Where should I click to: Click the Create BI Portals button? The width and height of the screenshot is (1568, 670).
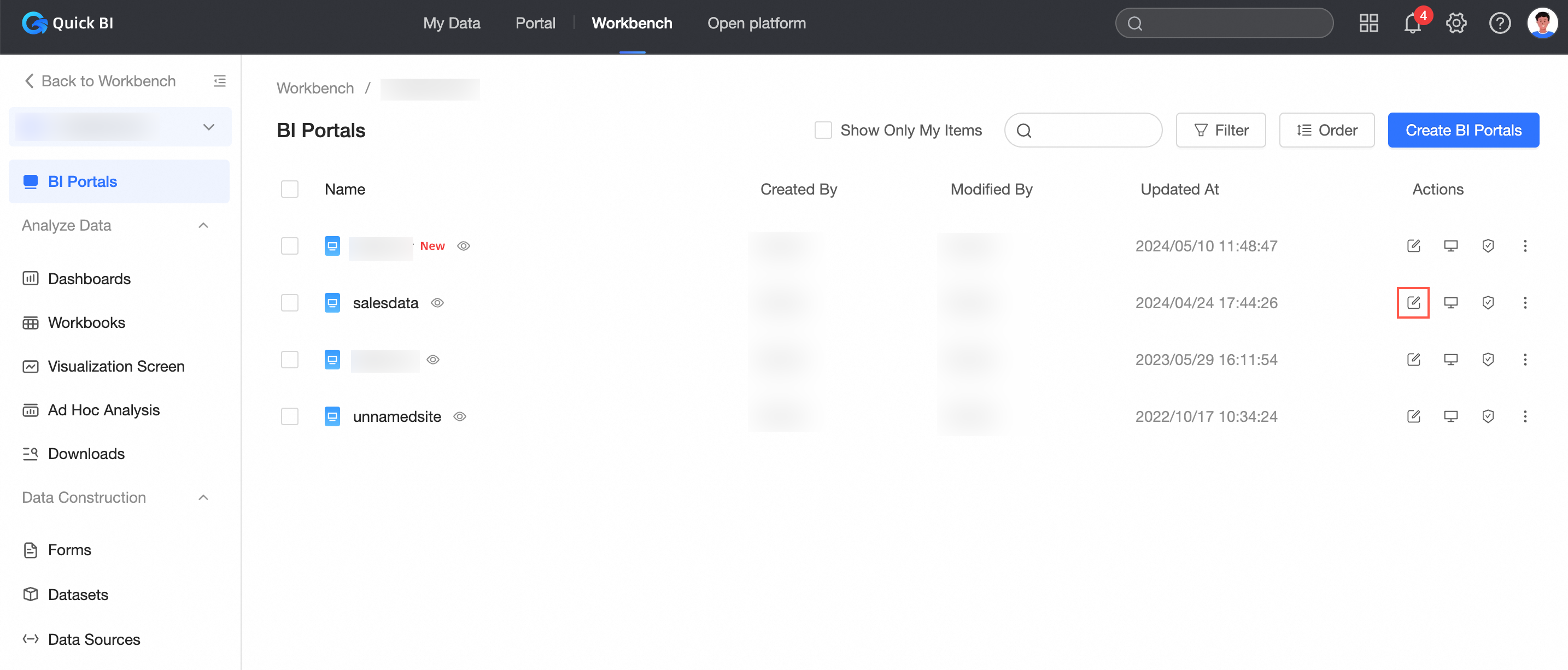tap(1462, 130)
